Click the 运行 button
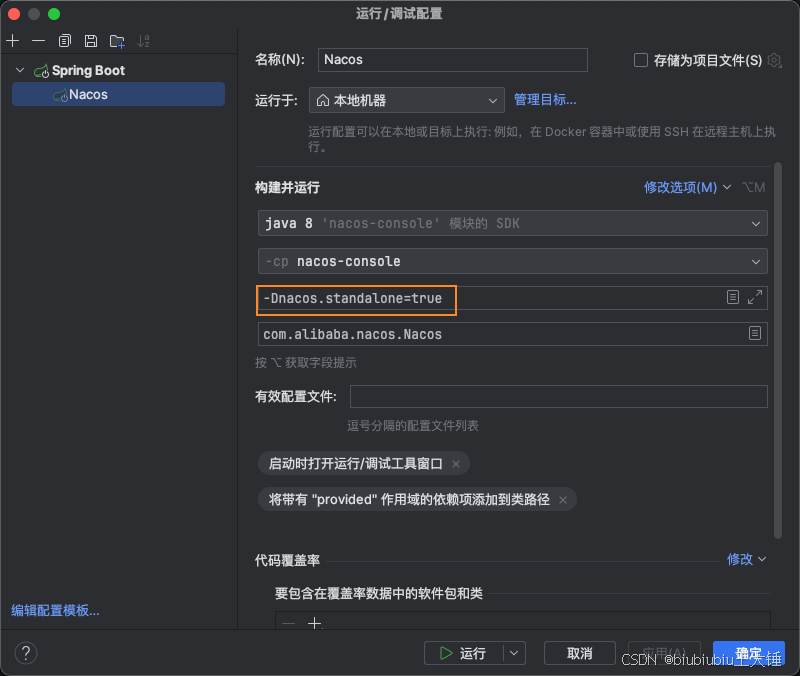This screenshot has height=676, width=800. [464, 653]
